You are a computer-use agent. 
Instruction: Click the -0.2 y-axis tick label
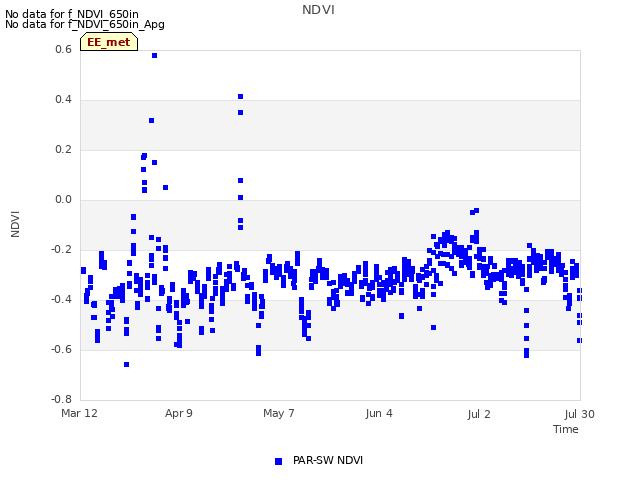coord(61,249)
